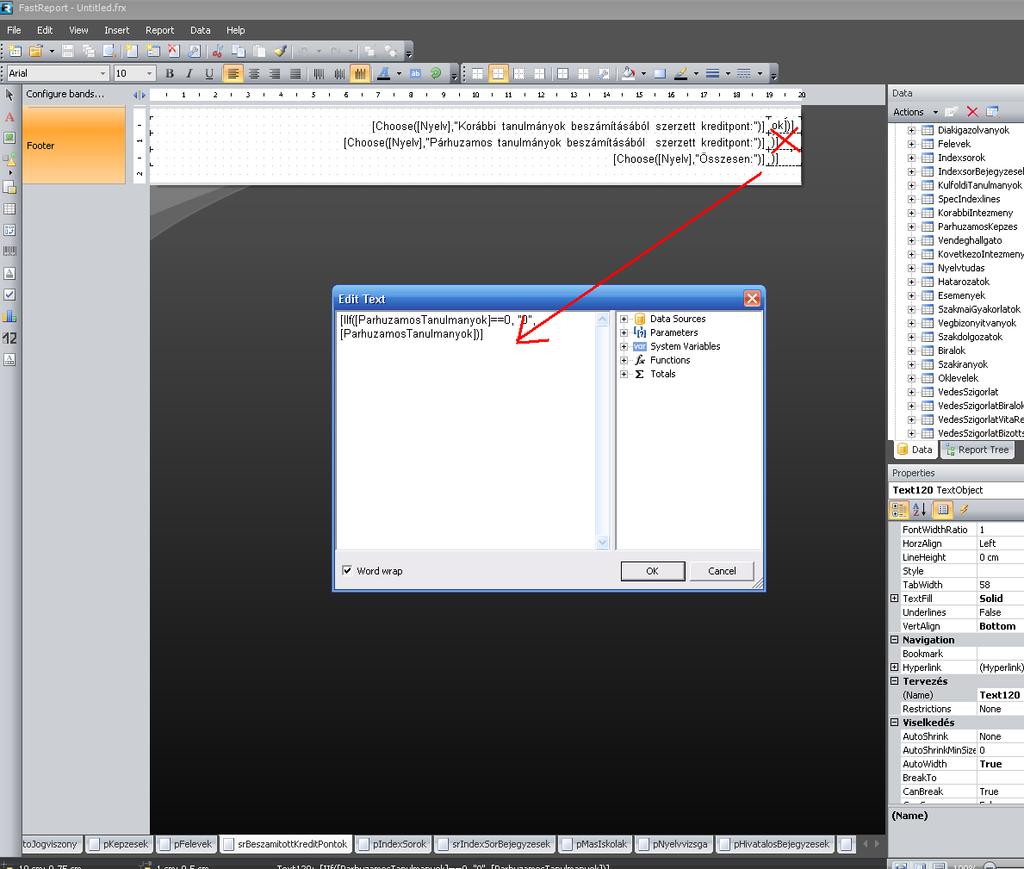The width and height of the screenshot is (1024, 869).
Task: Click the Events lightning icon in Properties
Action: tap(964, 509)
